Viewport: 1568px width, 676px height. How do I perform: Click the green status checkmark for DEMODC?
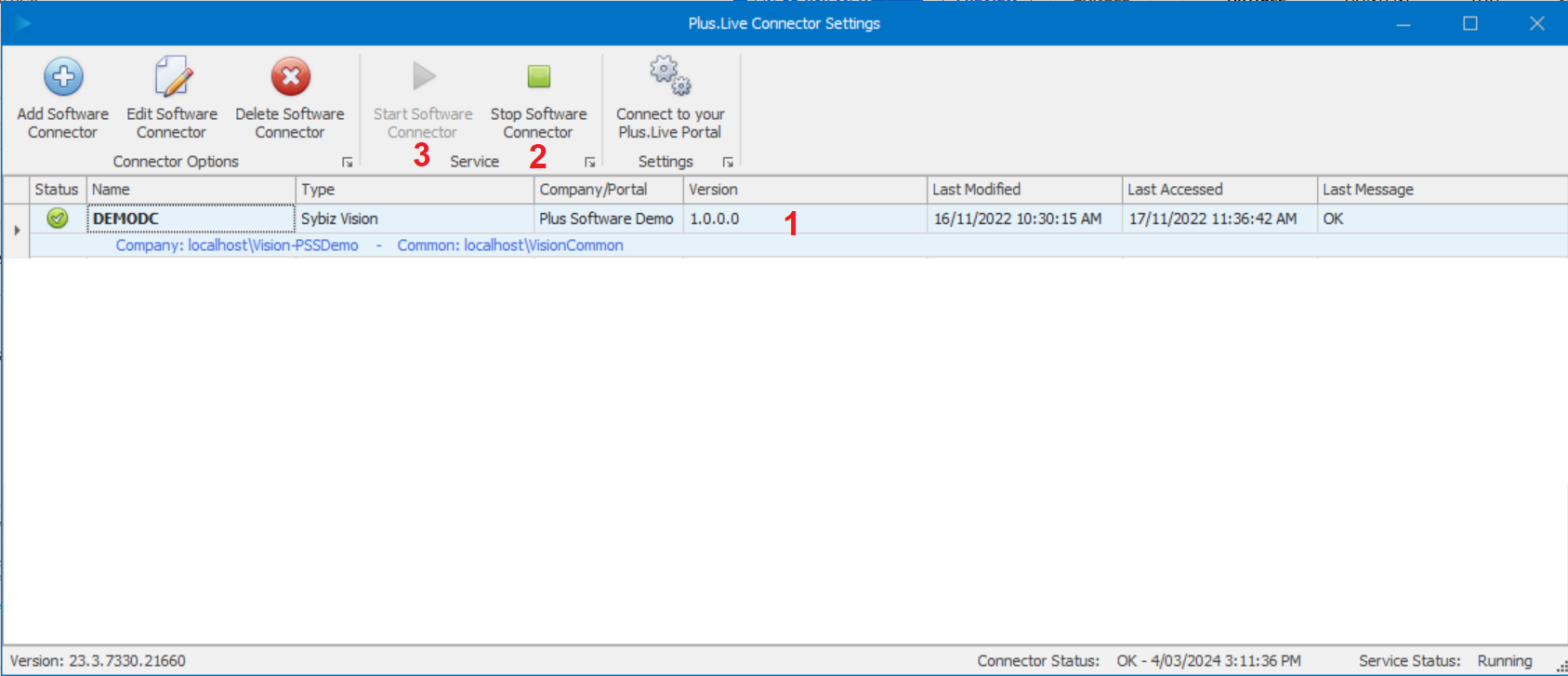coord(58,219)
